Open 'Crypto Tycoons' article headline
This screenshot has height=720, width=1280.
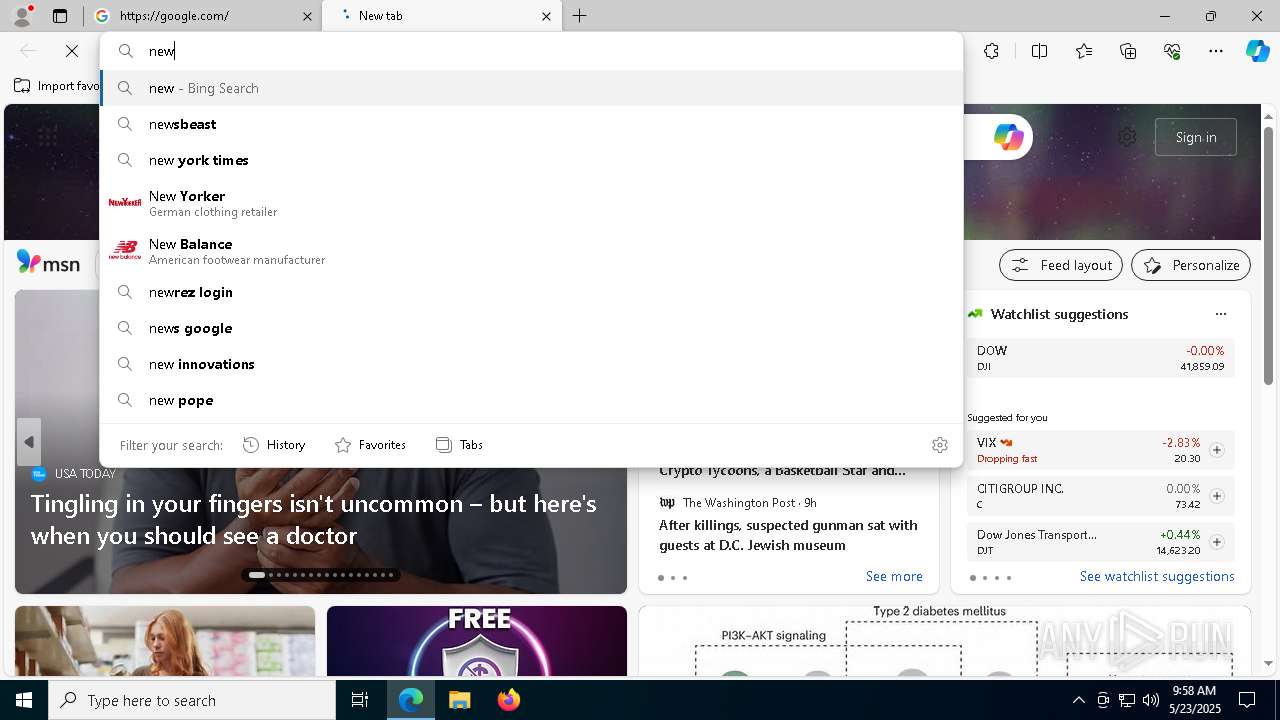tap(782, 470)
